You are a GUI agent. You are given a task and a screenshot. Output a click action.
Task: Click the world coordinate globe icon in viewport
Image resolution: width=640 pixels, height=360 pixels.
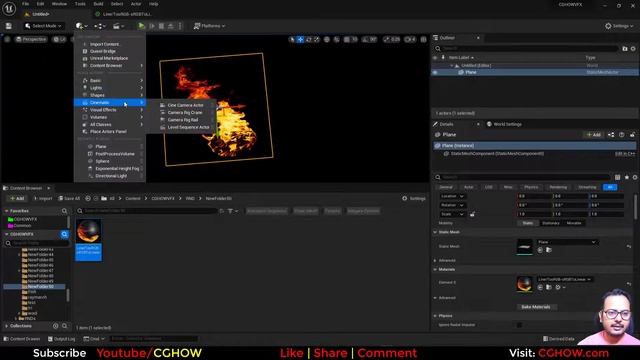(x=327, y=39)
